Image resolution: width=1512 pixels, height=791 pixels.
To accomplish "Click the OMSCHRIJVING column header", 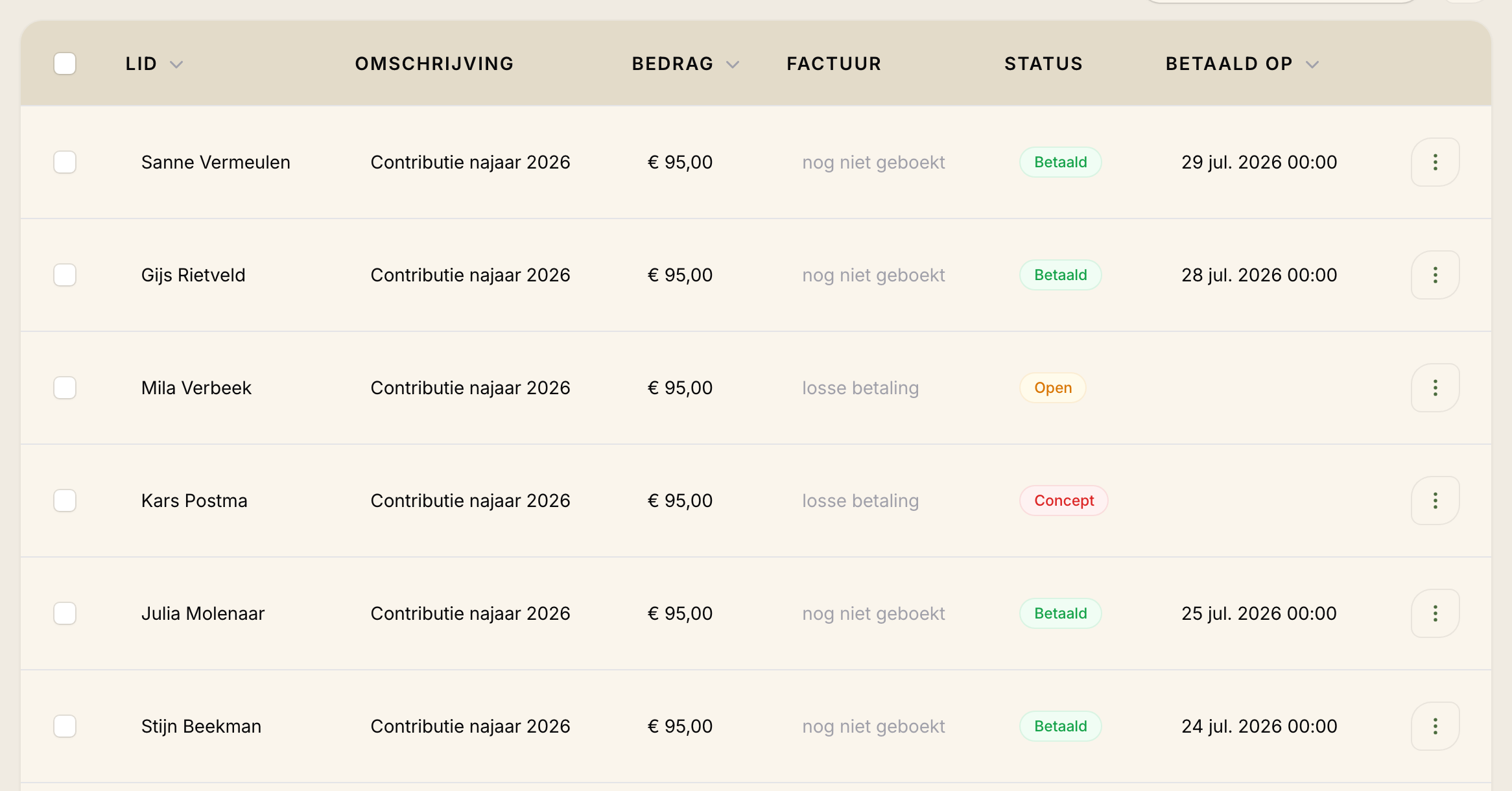I will [434, 64].
